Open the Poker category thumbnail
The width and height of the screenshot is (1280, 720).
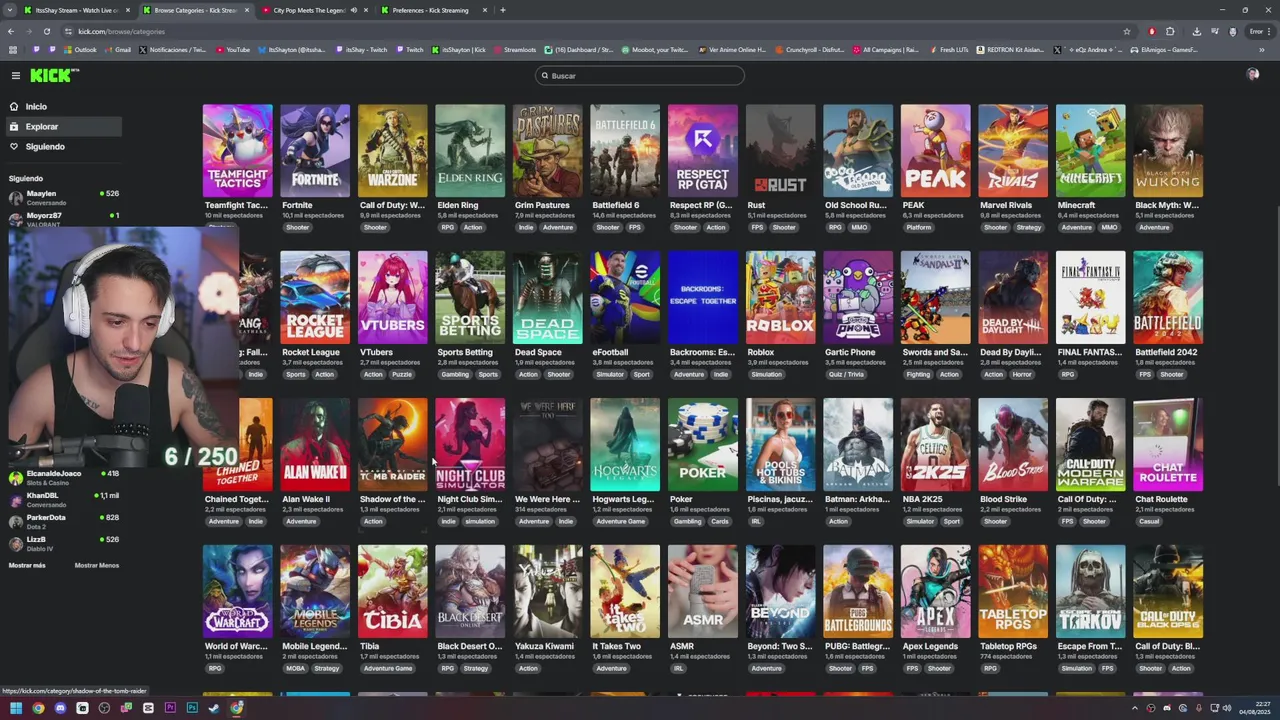click(703, 444)
